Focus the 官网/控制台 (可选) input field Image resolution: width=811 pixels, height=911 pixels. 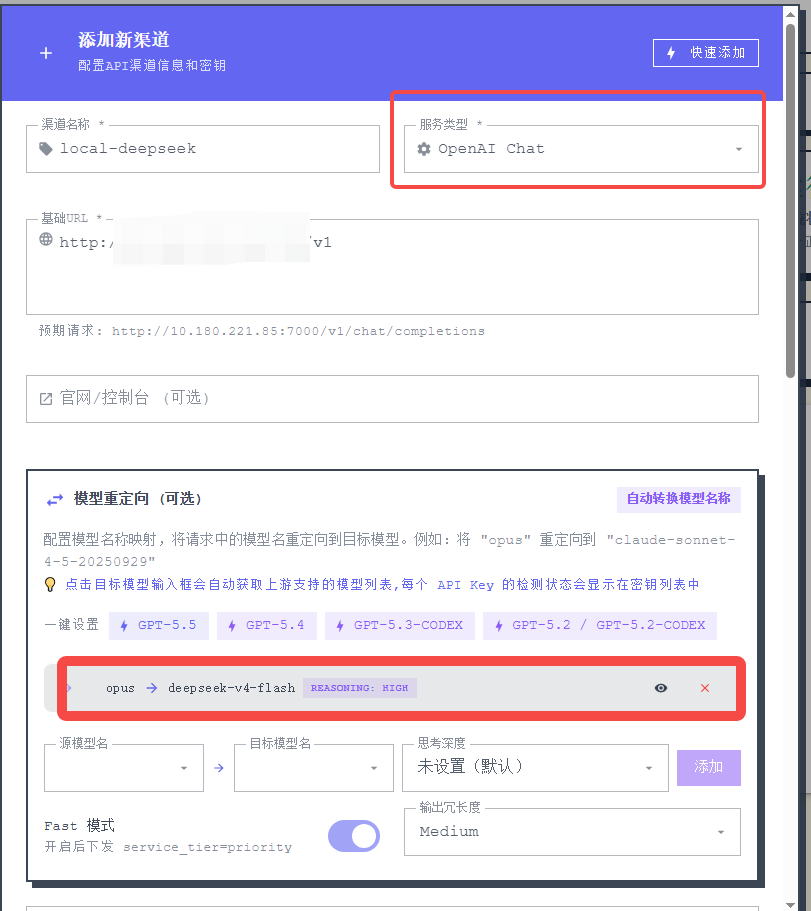tap(392, 399)
